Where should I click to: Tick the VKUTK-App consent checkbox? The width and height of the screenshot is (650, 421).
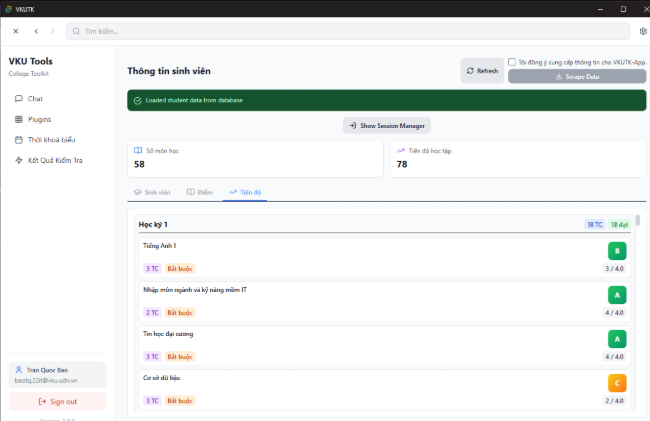[512, 62]
